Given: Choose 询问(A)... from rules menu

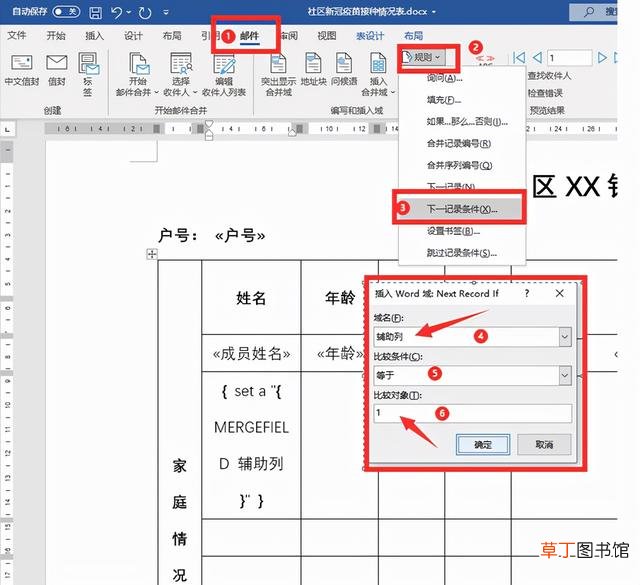Looking at the screenshot, I should (x=462, y=78).
